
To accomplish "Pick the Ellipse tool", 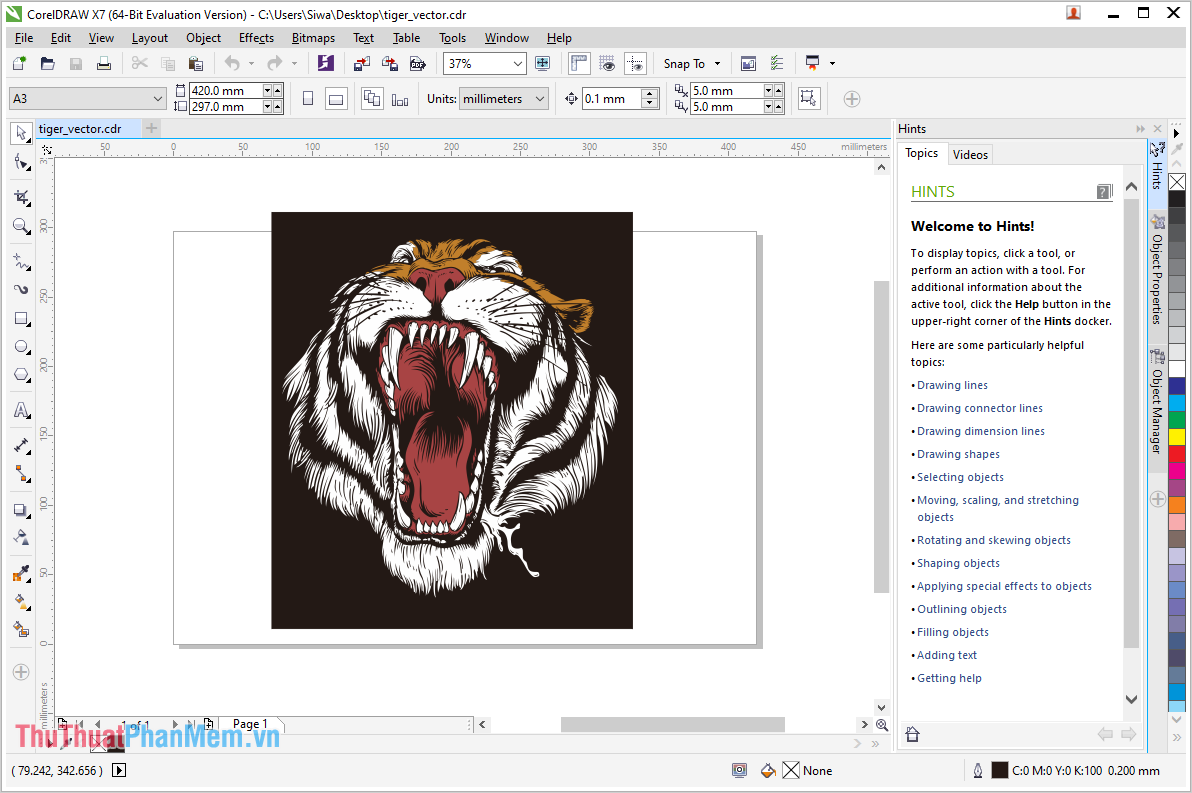I will [21, 347].
